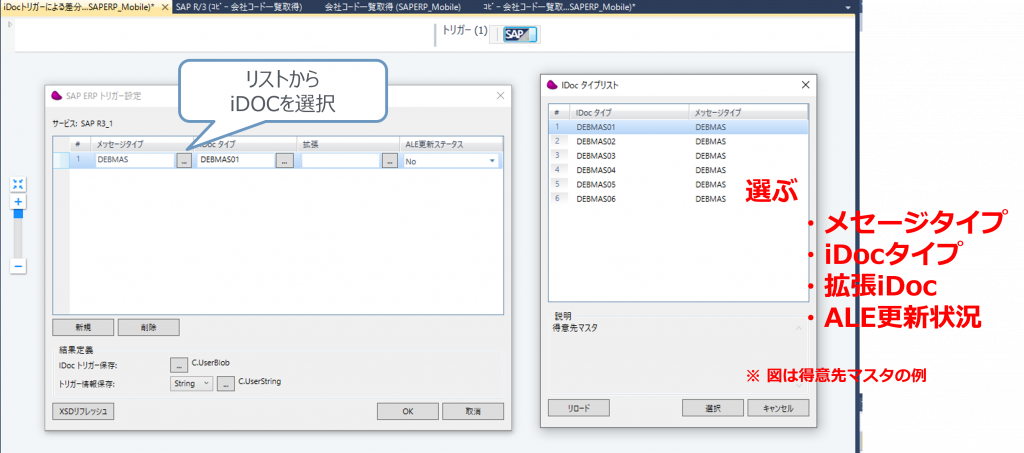The image size is (1024, 453).
Task: Open the String type dropdown
Action: (192, 383)
